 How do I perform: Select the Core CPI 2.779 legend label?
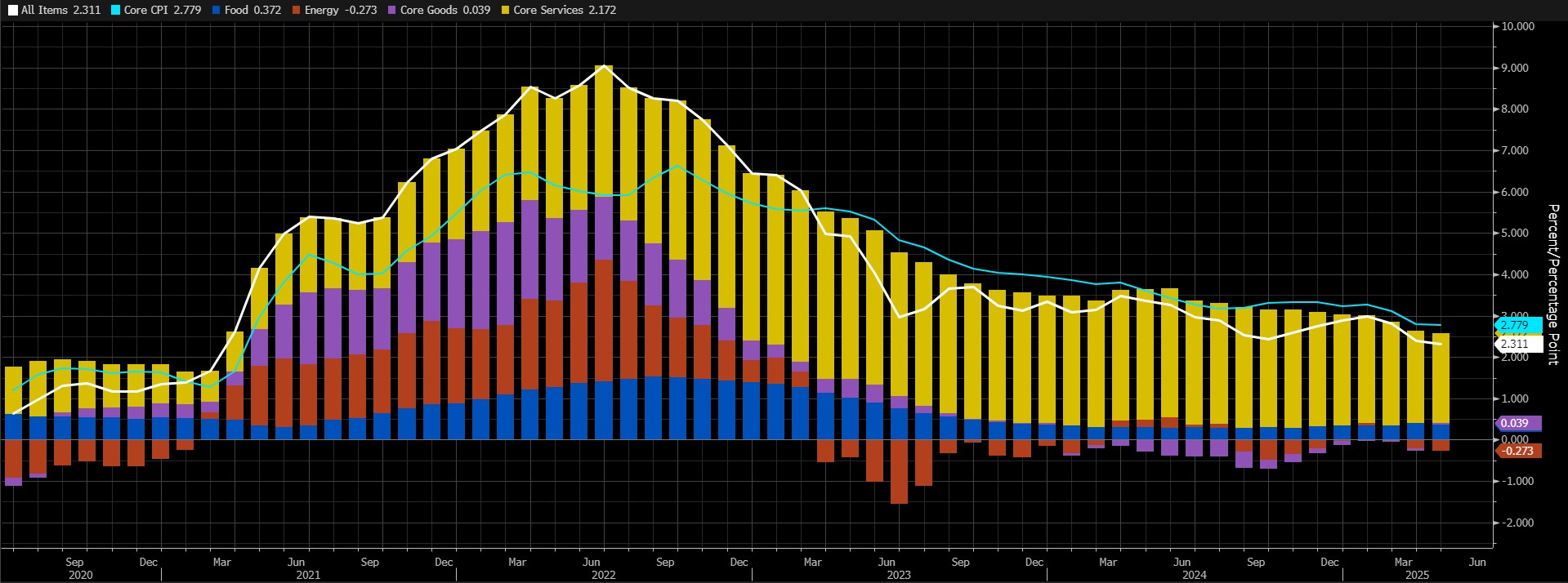point(163,11)
